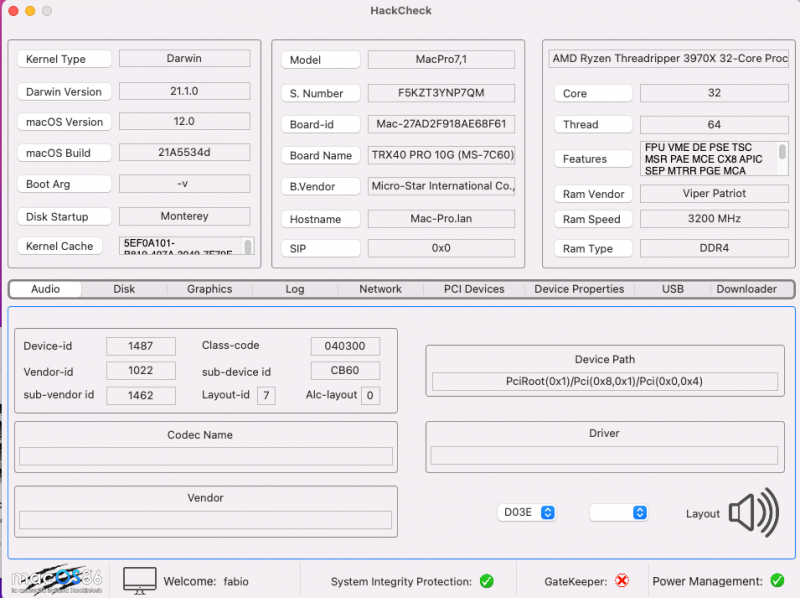Click the Kernel Cache label button
Screen dimensions: 800x598
[x=60, y=246]
